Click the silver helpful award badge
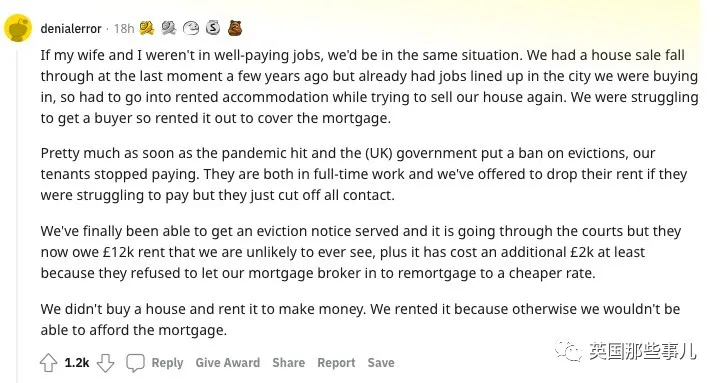Image resolution: width=720 pixels, height=383 pixels. coord(169,28)
